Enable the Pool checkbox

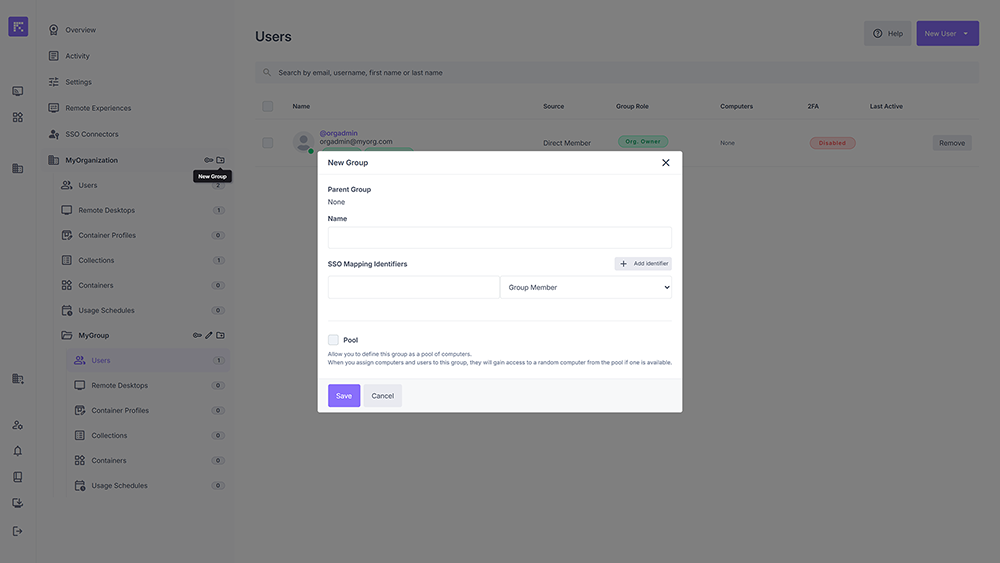click(334, 340)
